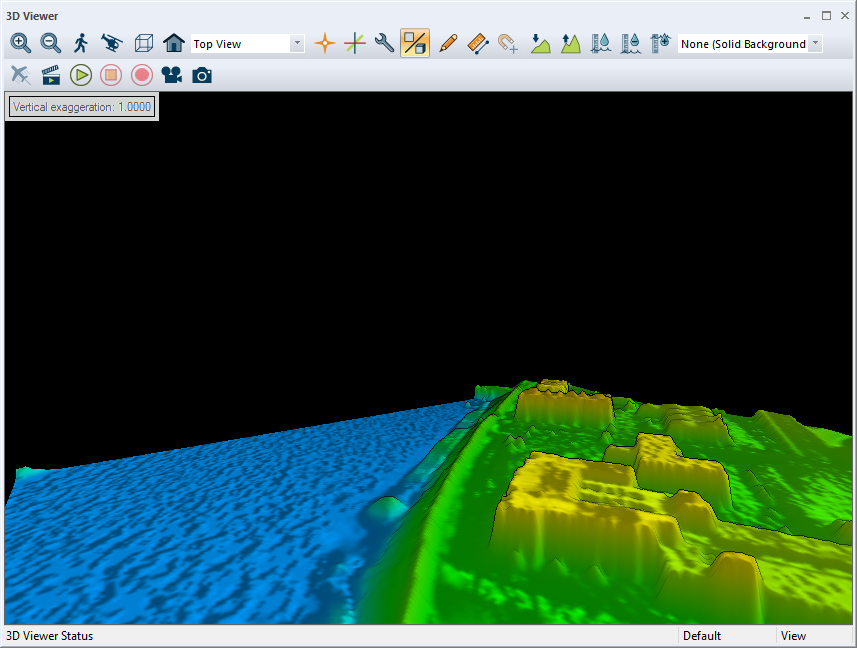This screenshot has height=648, width=857.
Task: Open settings with the wrench icon
Action: point(385,43)
